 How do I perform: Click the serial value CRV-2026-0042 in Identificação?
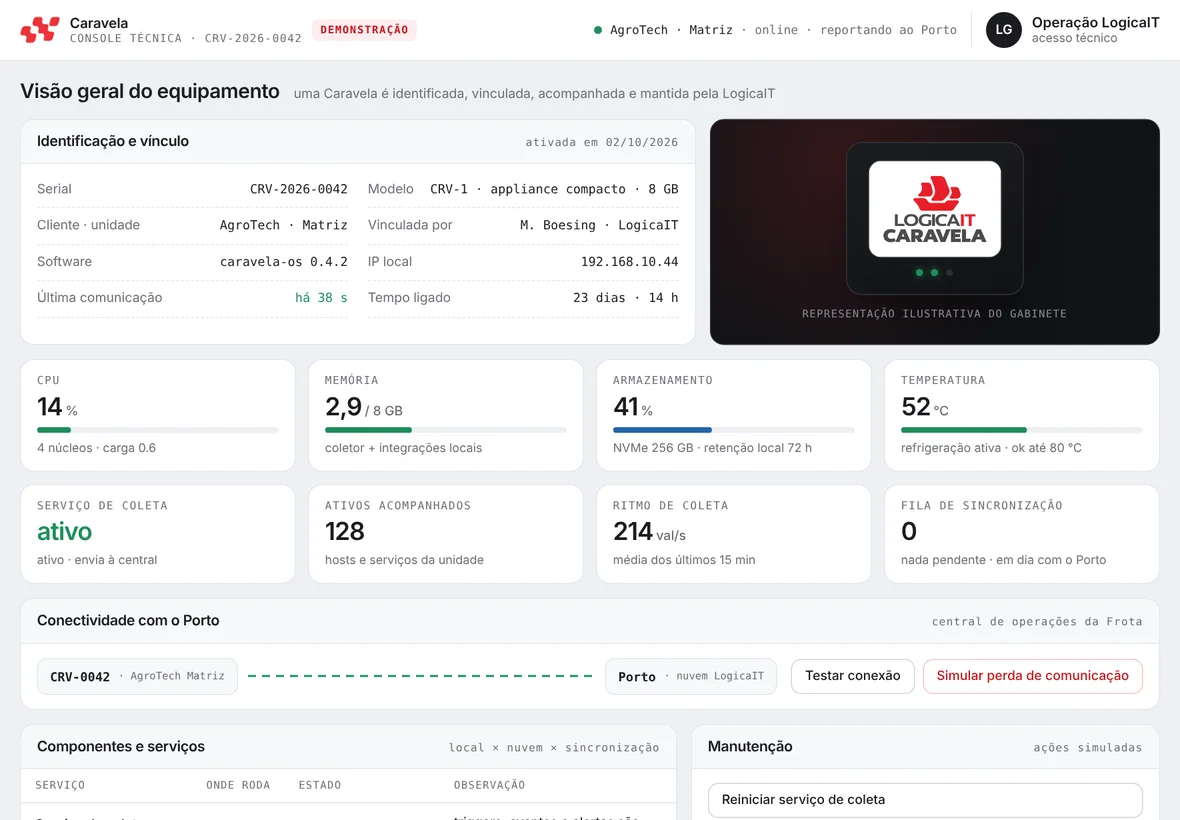pyautogui.click(x=299, y=189)
